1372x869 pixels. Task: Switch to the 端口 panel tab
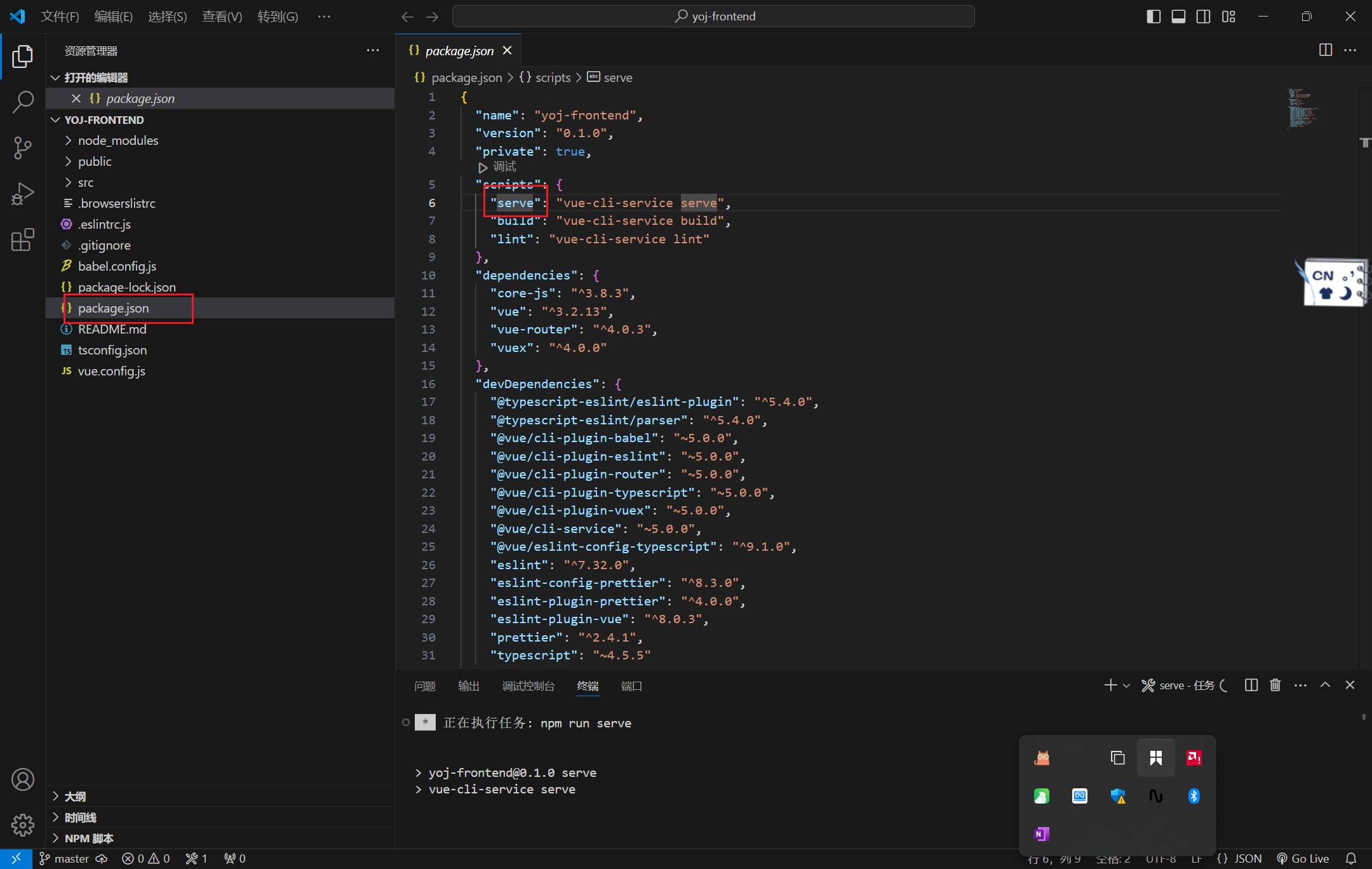pyautogui.click(x=631, y=686)
